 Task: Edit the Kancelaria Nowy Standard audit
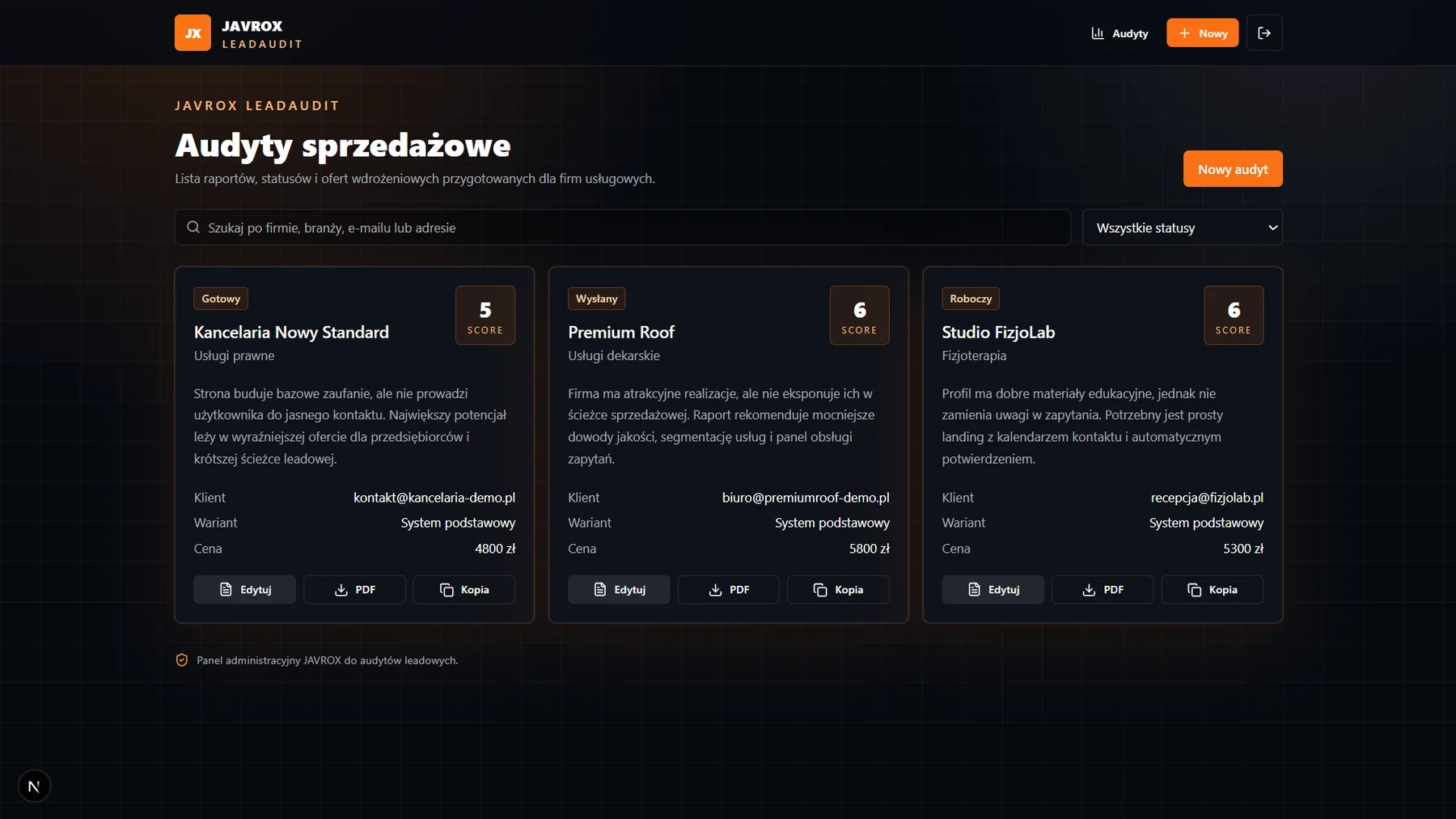[x=244, y=590]
